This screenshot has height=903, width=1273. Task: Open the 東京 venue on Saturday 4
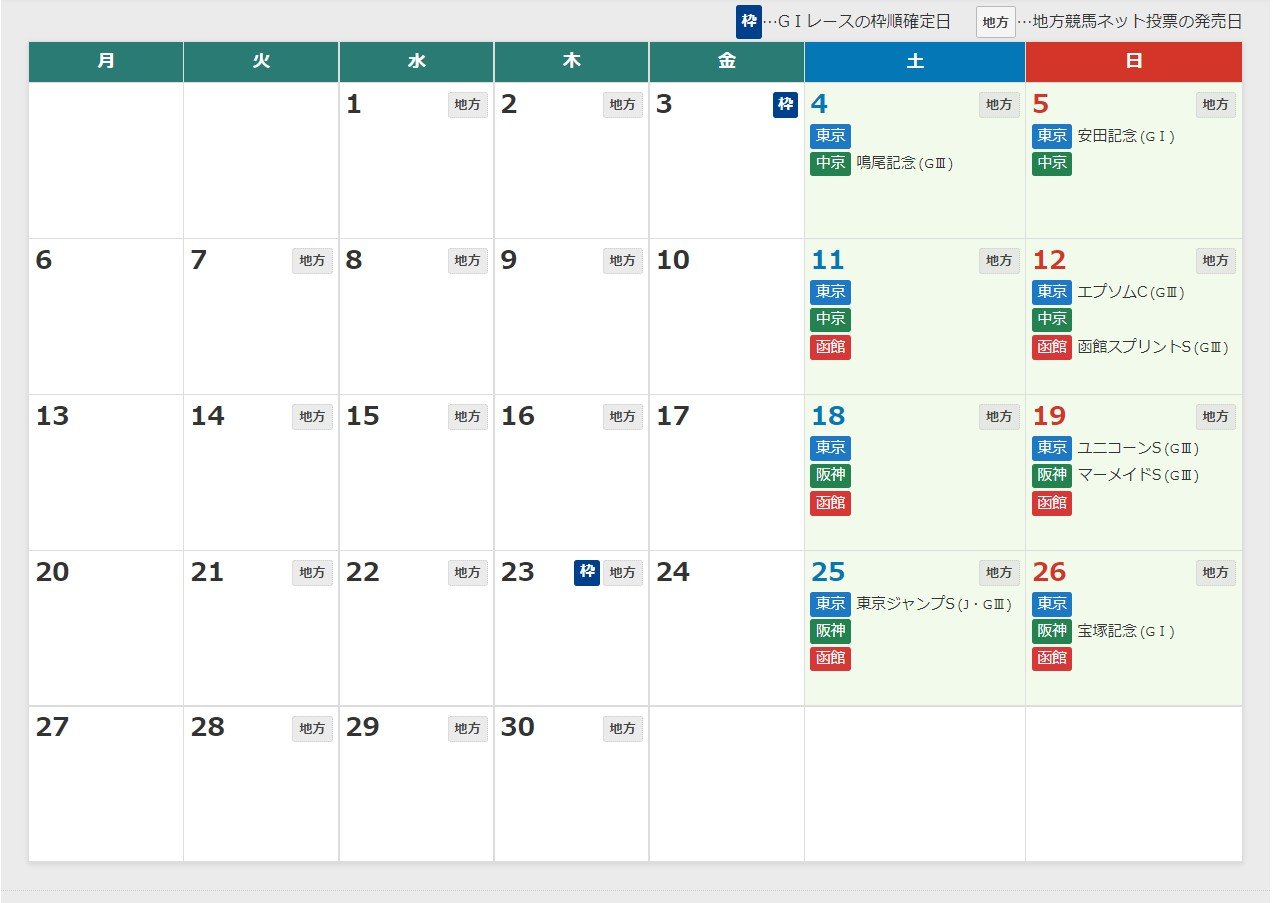coord(831,136)
